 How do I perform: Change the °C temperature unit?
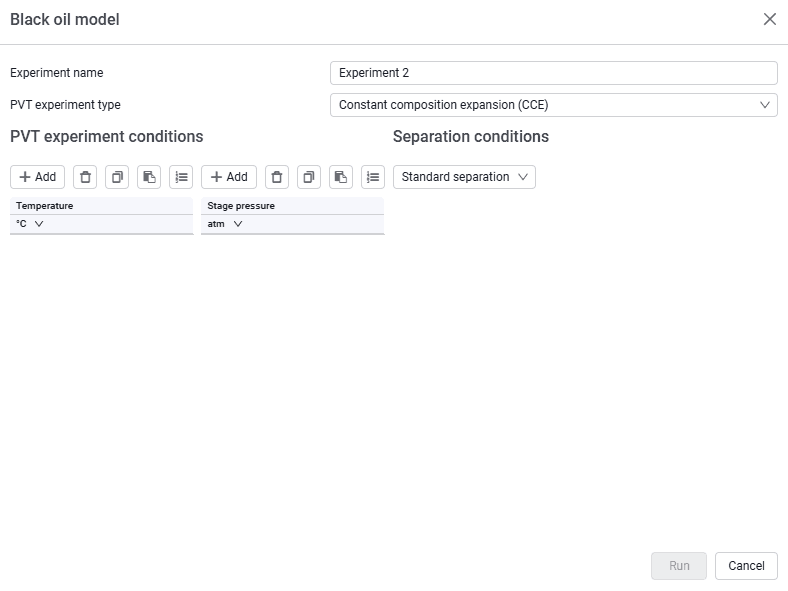click(x=30, y=224)
